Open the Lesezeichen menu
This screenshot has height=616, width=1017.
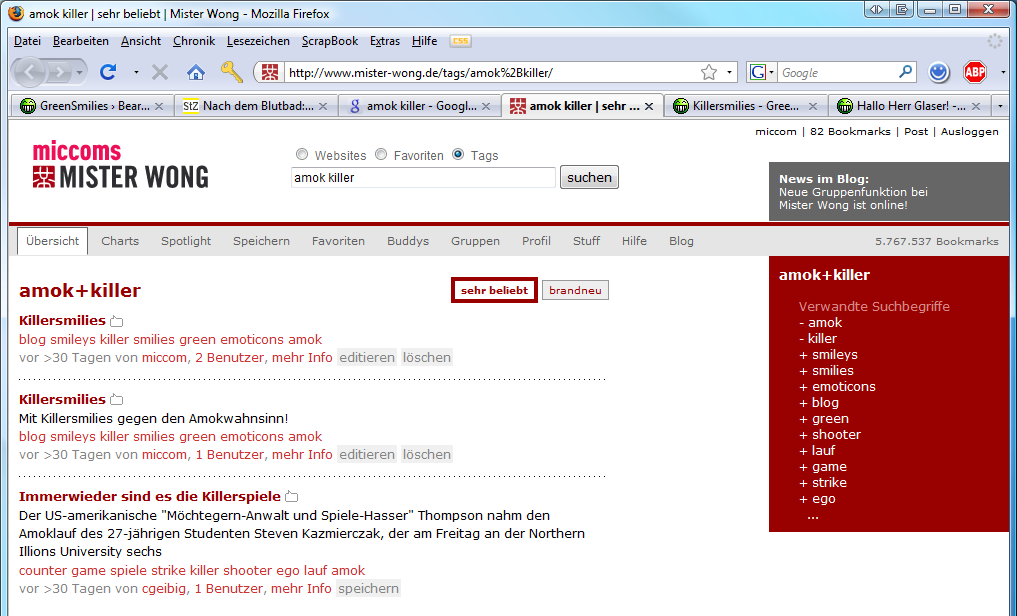coord(258,41)
